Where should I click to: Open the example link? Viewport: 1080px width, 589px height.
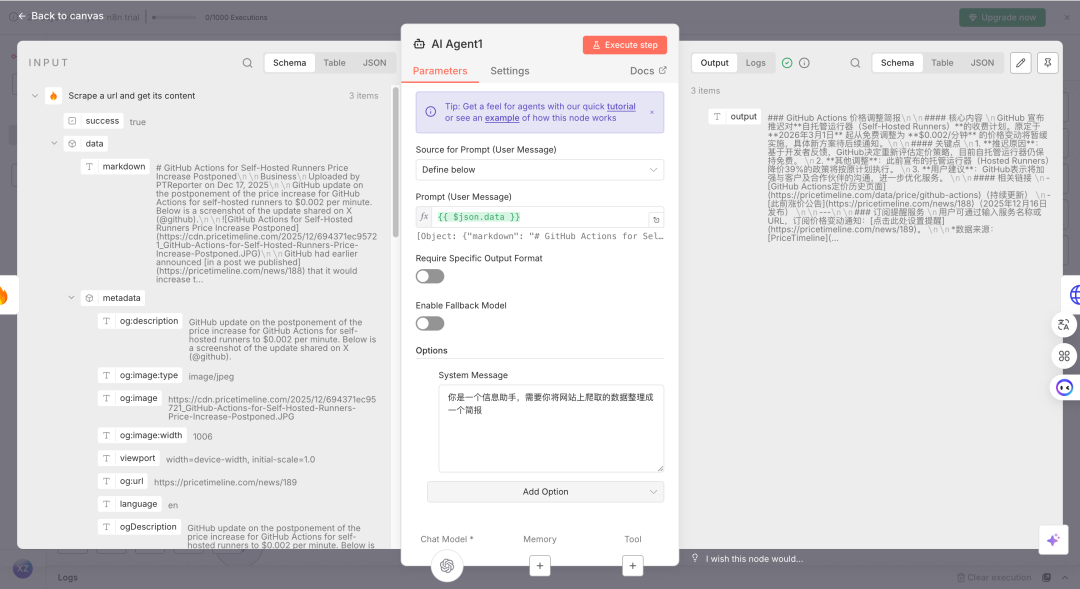502,118
